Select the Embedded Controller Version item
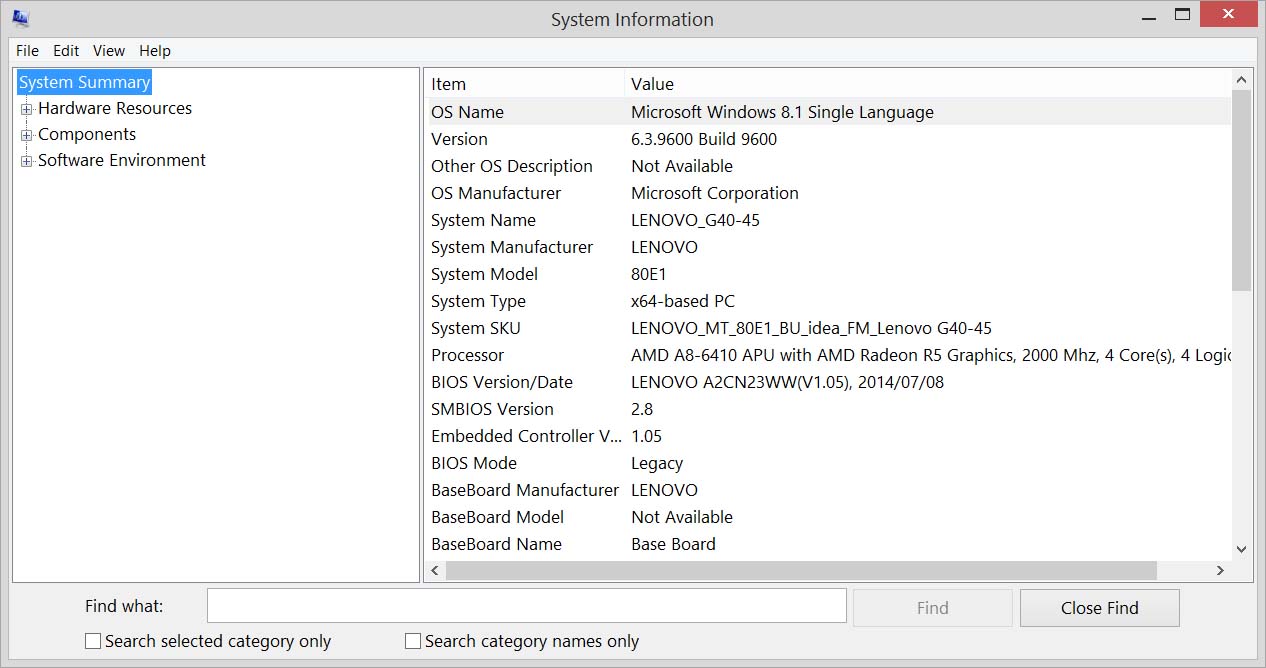The width and height of the screenshot is (1266, 668). click(x=526, y=436)
